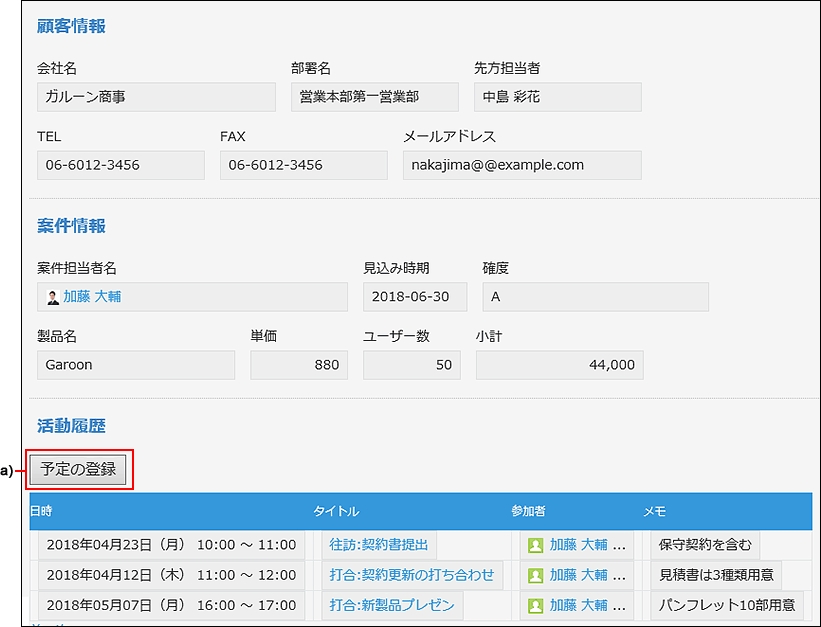Click green participant icon in 往訪:契約書提出 row
This screenshot has height=627, width=821.
(535, 545)
